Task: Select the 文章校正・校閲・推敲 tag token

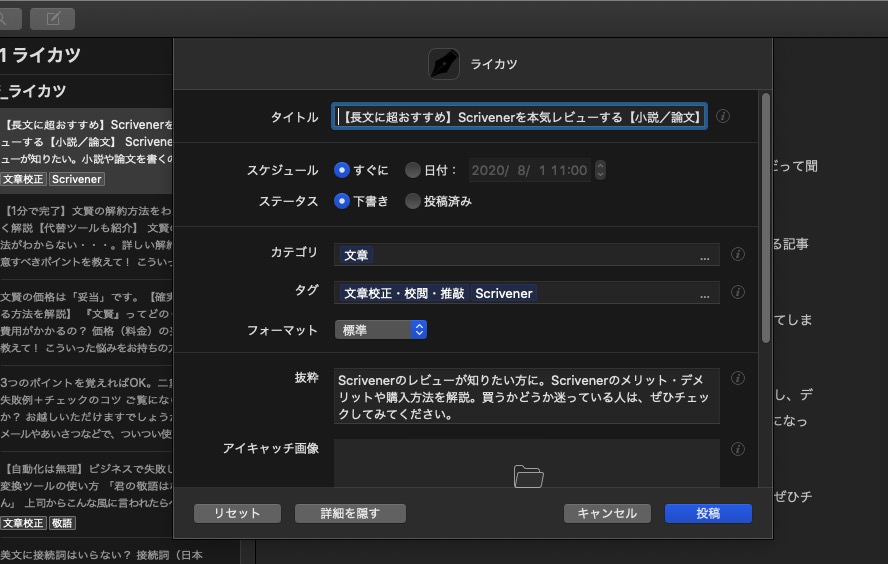Action: (x=404, y=293)
